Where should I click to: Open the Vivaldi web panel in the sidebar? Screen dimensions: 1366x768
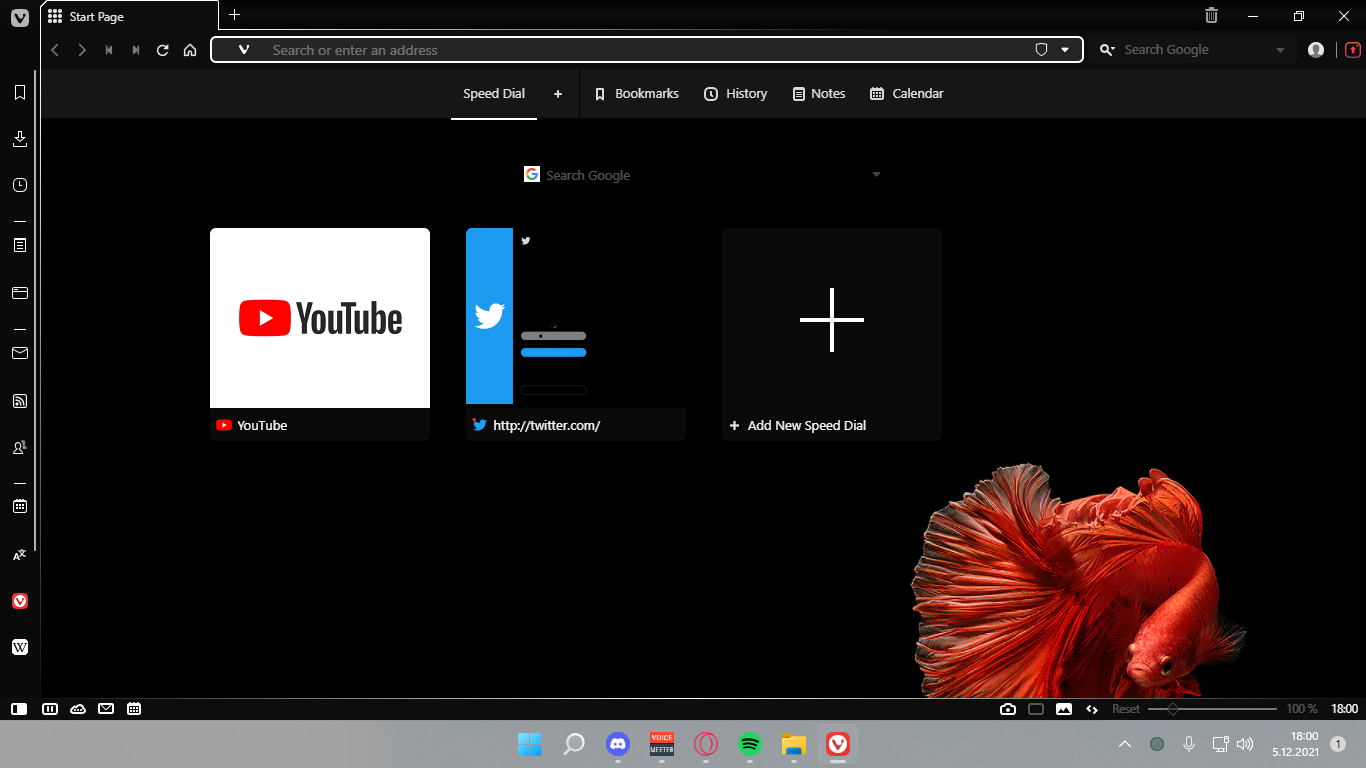pos(19,601)
